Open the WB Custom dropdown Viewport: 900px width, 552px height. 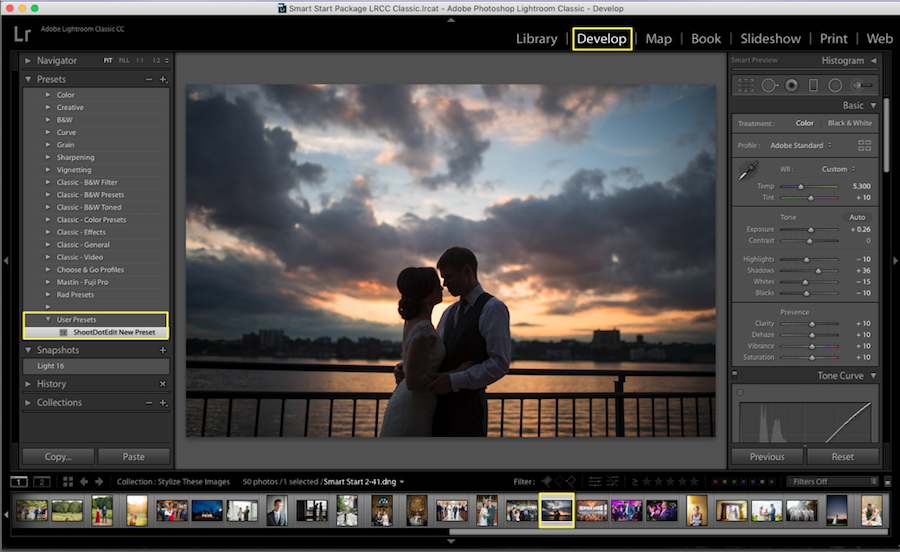pyautogui.click(x=838, y=169)
